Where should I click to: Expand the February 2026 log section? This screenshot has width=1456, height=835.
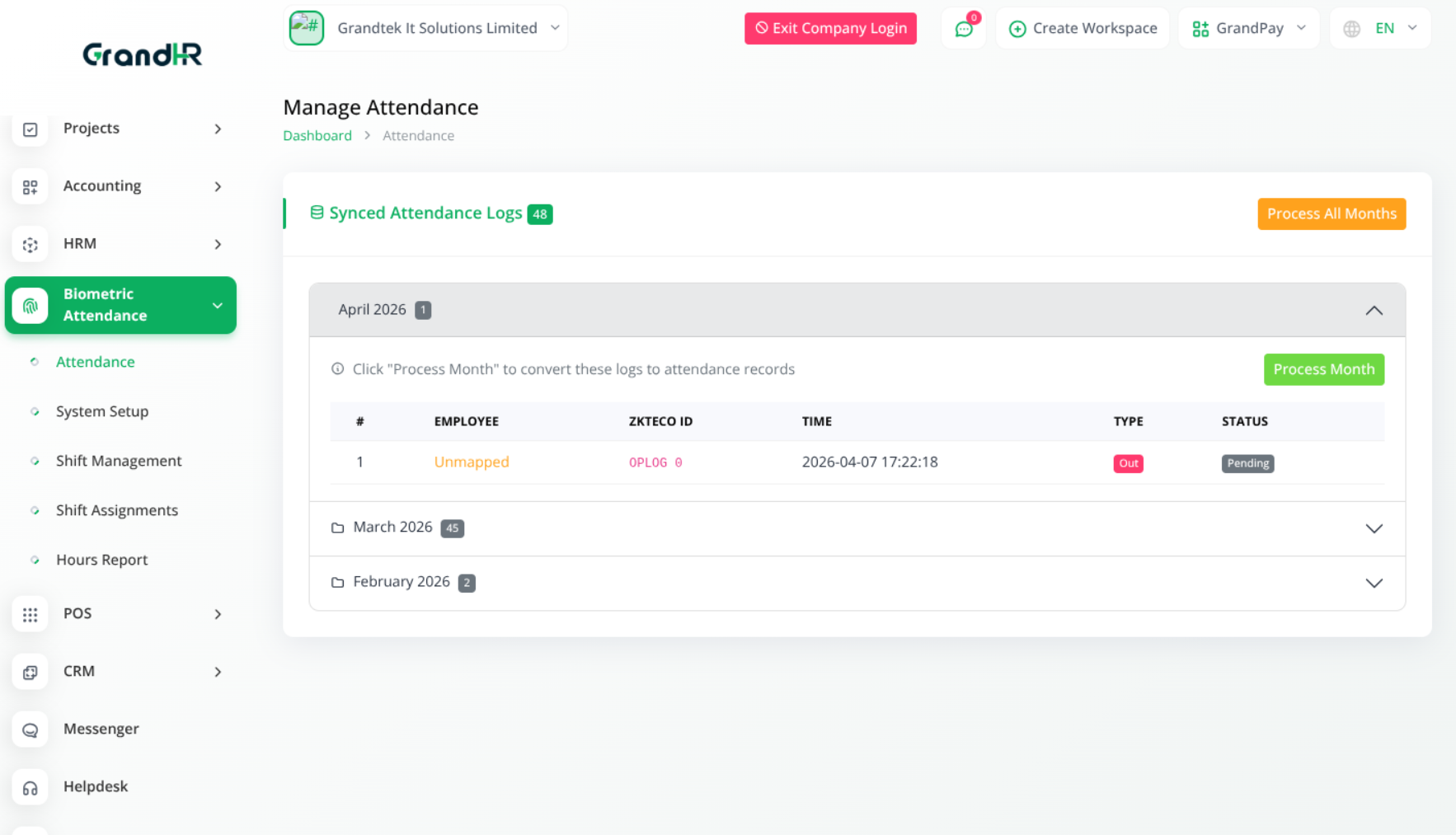(1374, 583)
